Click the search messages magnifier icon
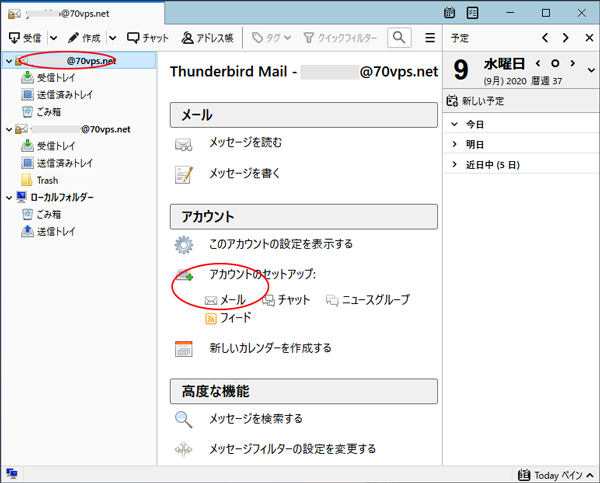 (184, 419)
